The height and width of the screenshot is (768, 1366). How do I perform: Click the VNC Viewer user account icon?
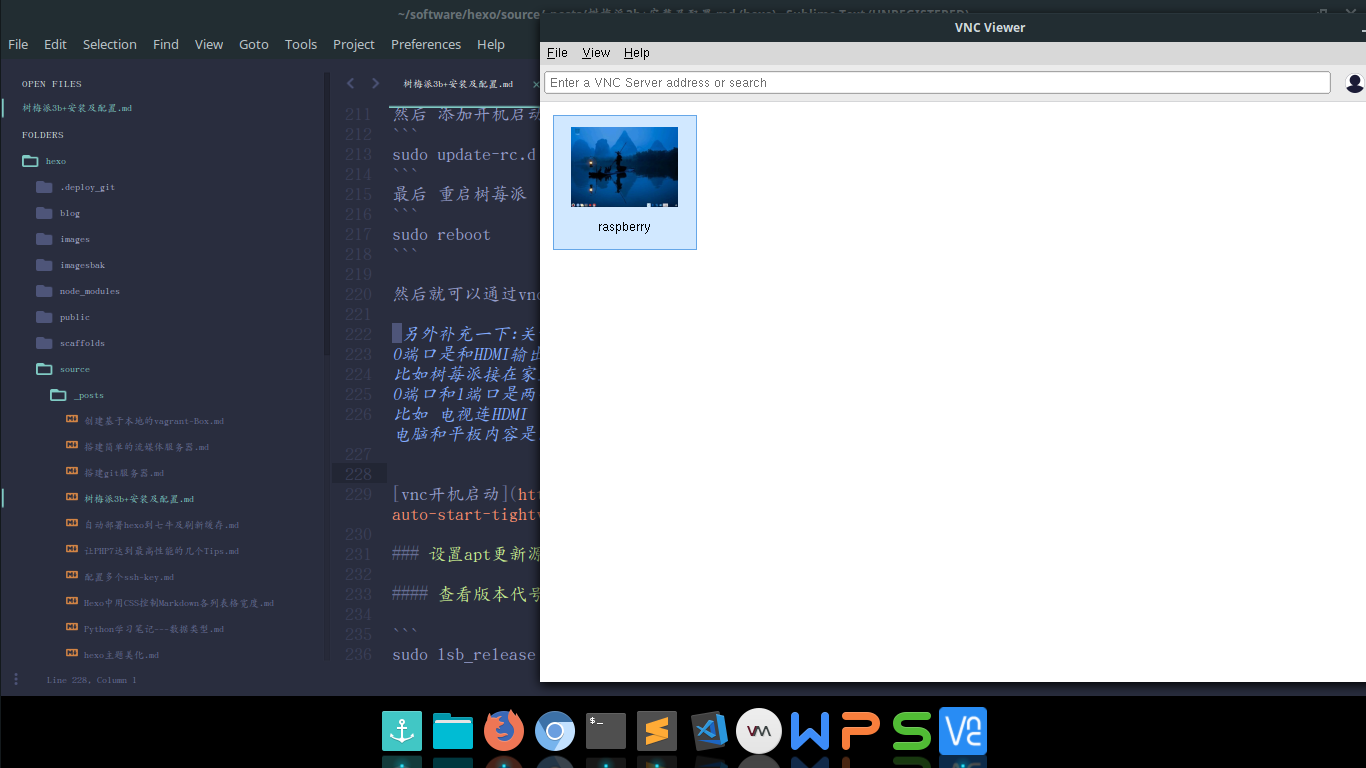[1354, 83]
